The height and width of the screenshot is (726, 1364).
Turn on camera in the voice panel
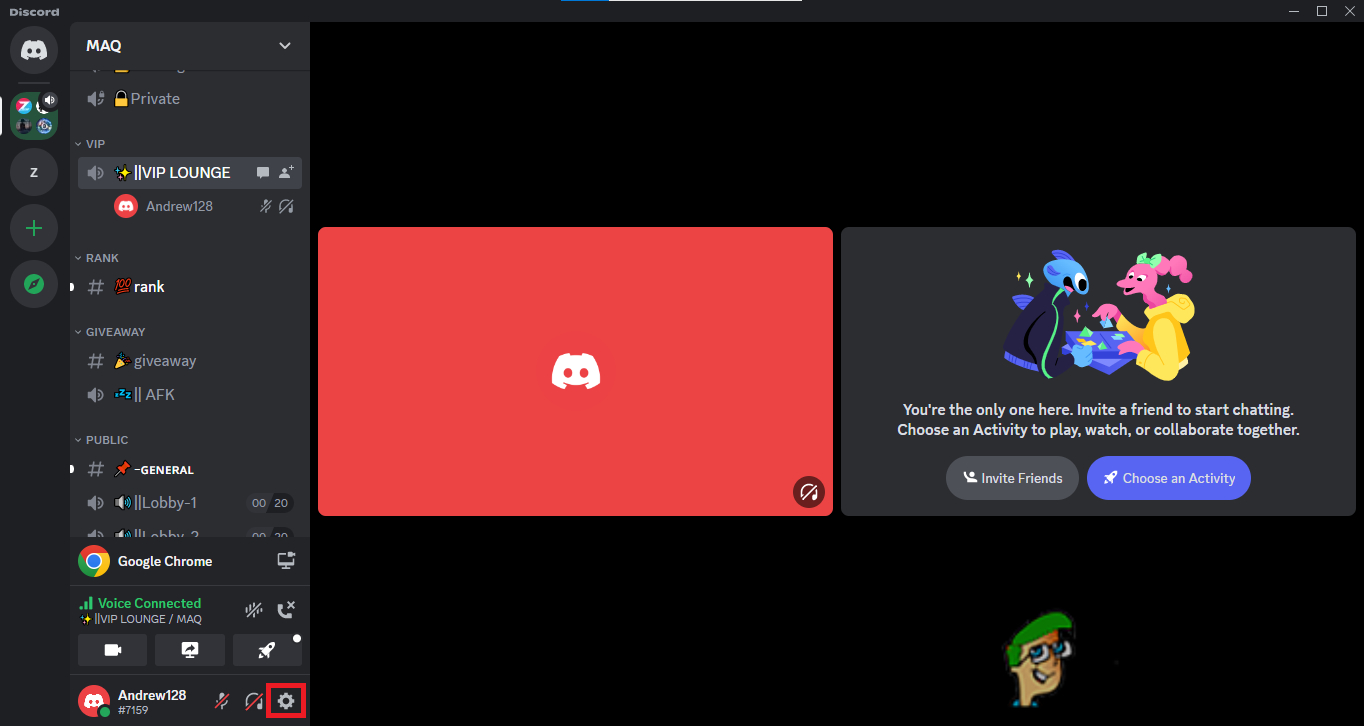pyautogui.click(x=112, y=650)
